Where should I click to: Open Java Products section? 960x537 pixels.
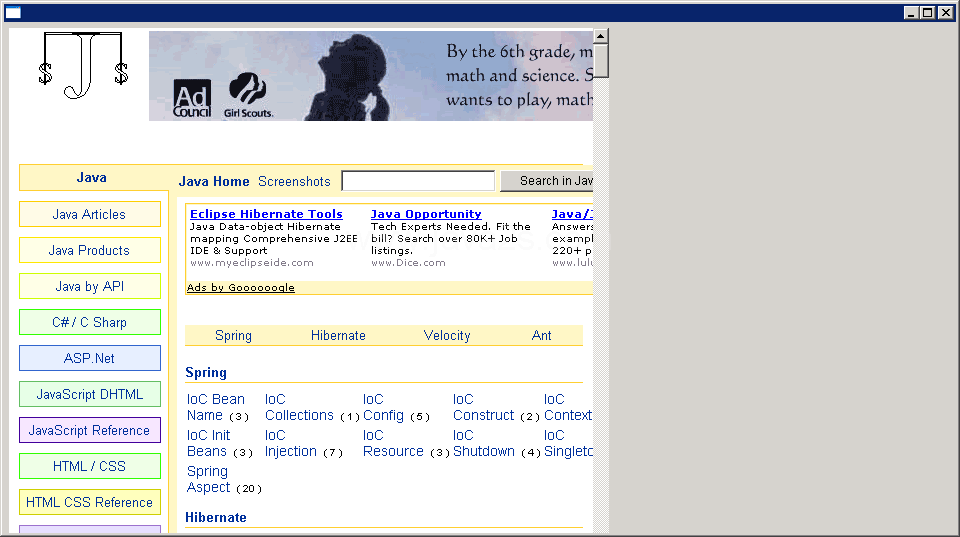click(89, 250)
